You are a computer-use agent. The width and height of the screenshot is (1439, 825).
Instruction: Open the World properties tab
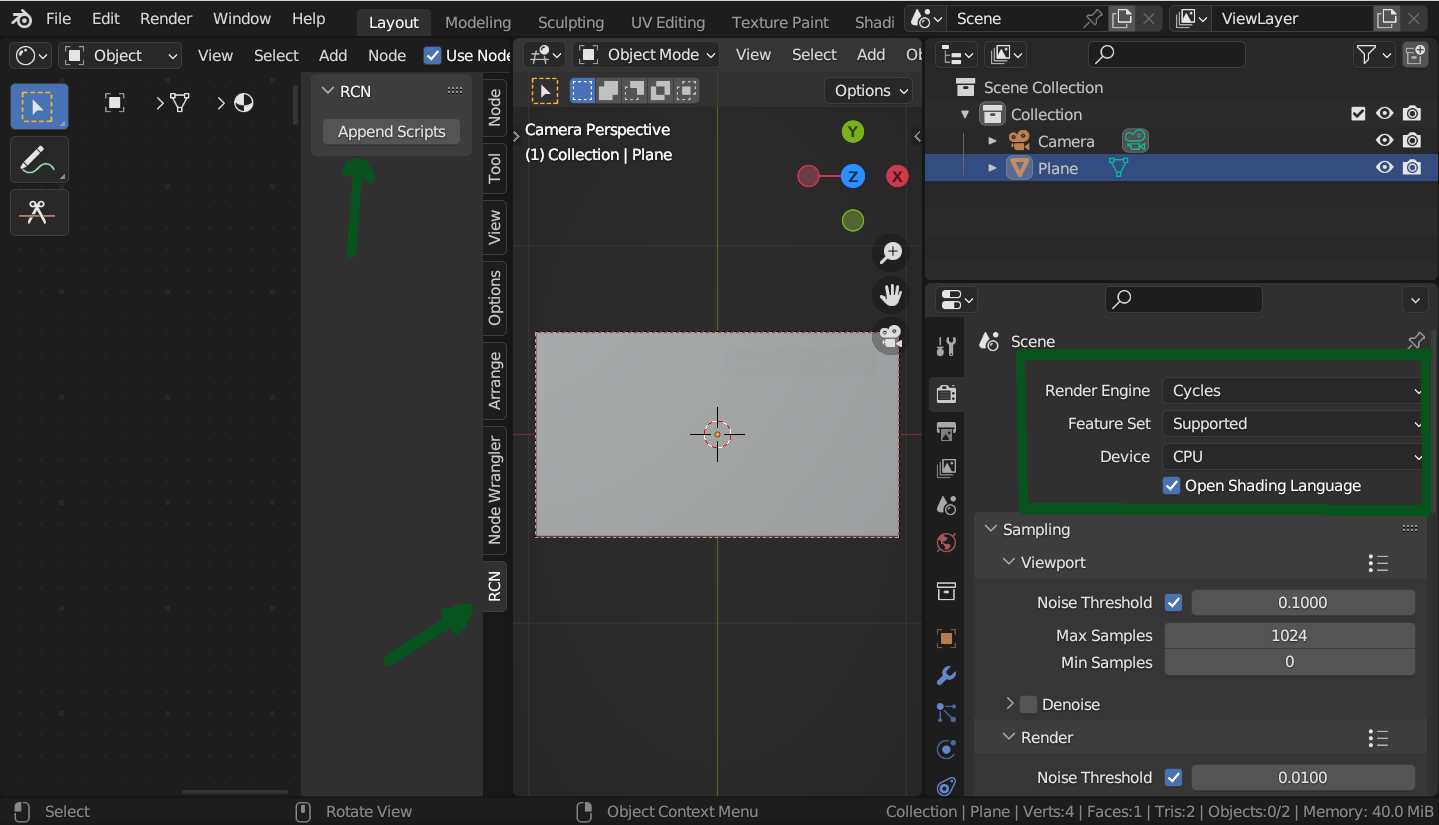click(x=946, y=542)
